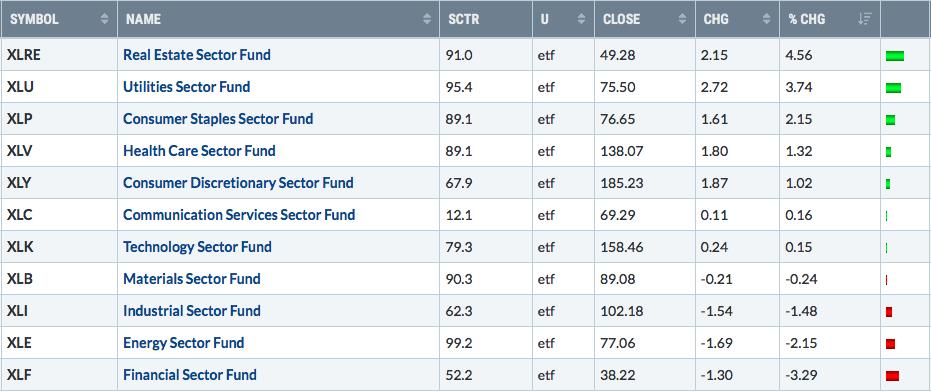
Task: Open Consumer Discretionary Sector Fund link
Action: (x=238, y=183)
